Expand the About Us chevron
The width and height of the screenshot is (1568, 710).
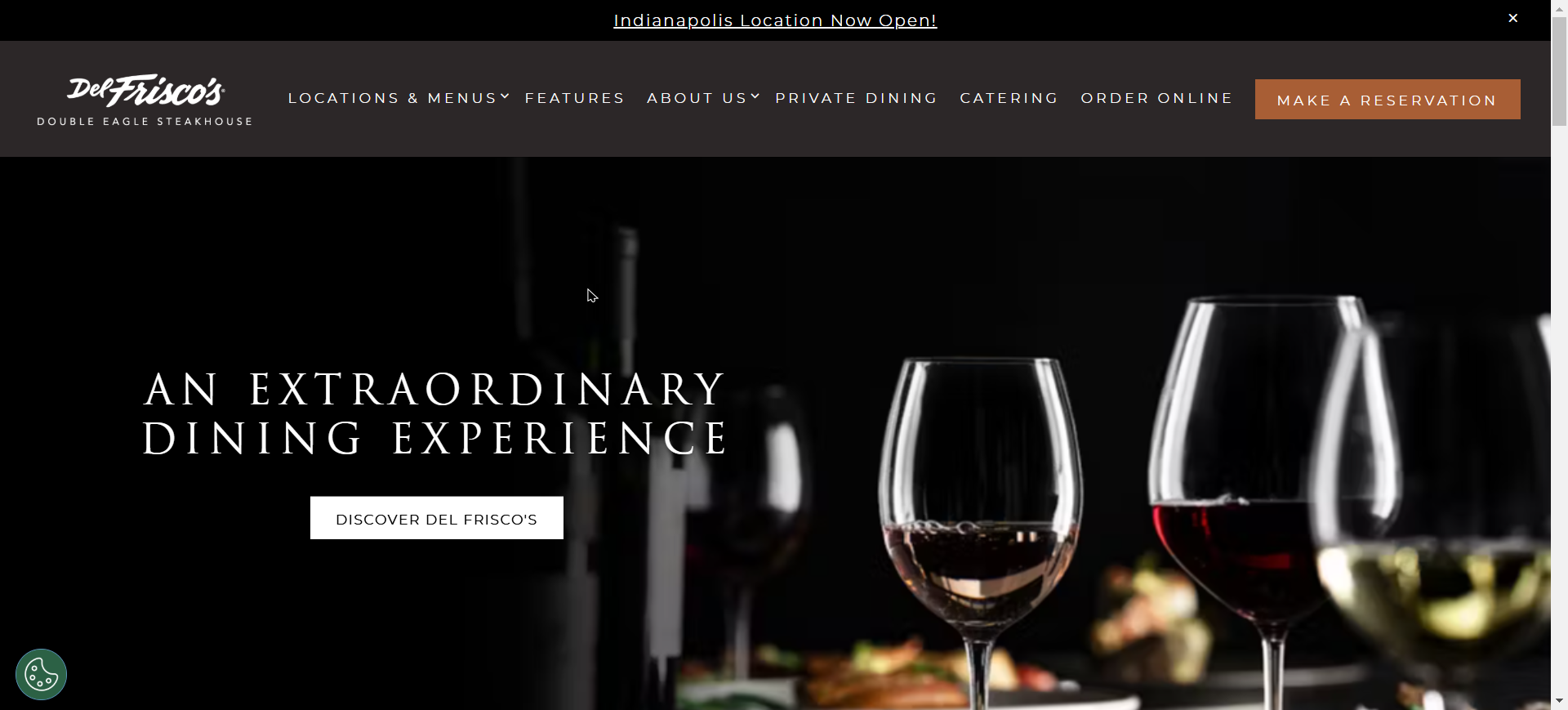[x=755, y=96]
